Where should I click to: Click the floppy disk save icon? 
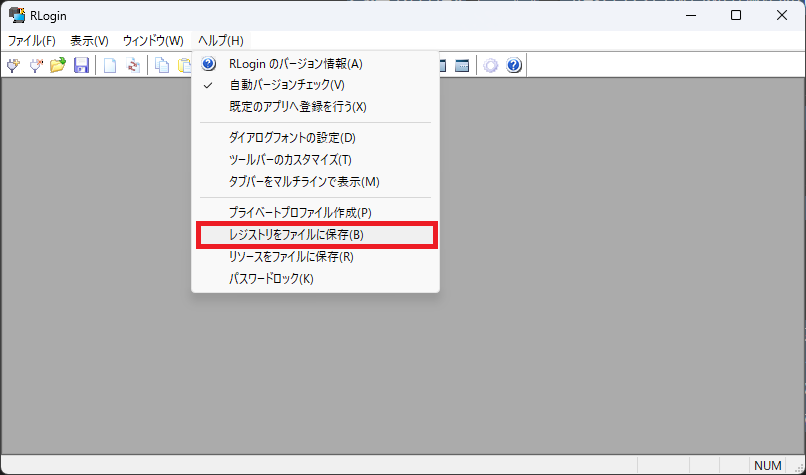coord(81,66)
